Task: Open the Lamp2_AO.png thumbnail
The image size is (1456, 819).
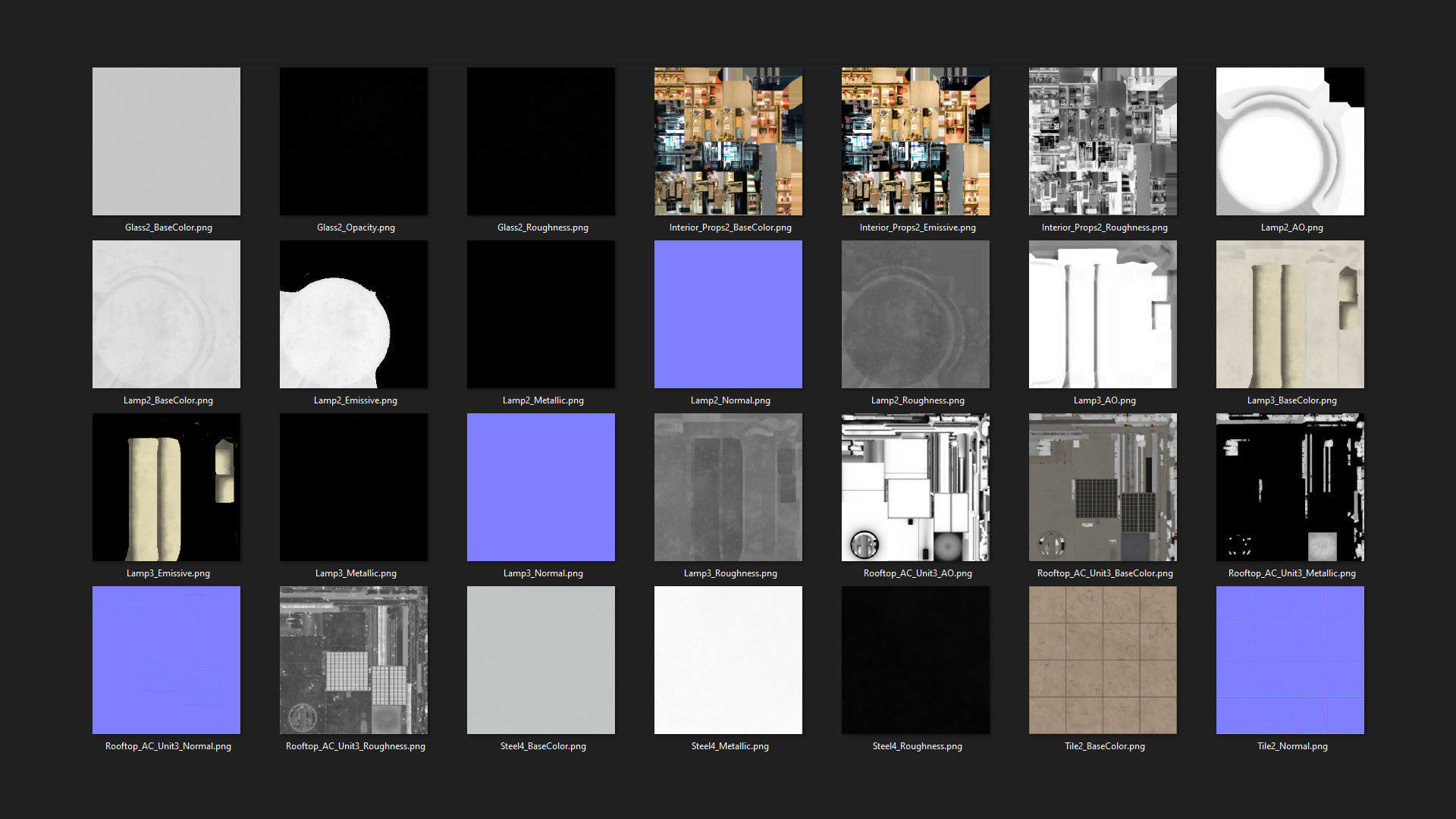Action: coord(1290,141)
